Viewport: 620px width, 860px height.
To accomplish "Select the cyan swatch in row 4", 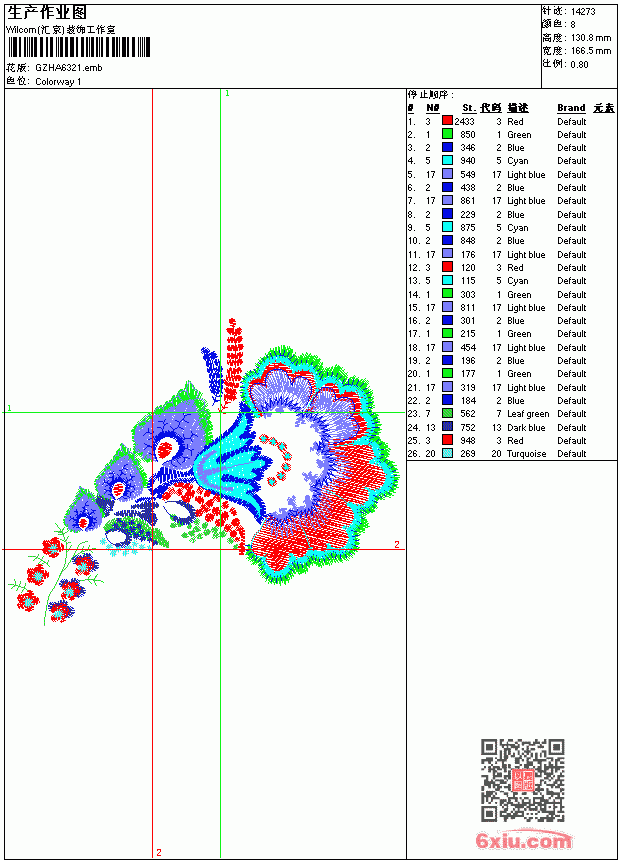I will (447, 160).
